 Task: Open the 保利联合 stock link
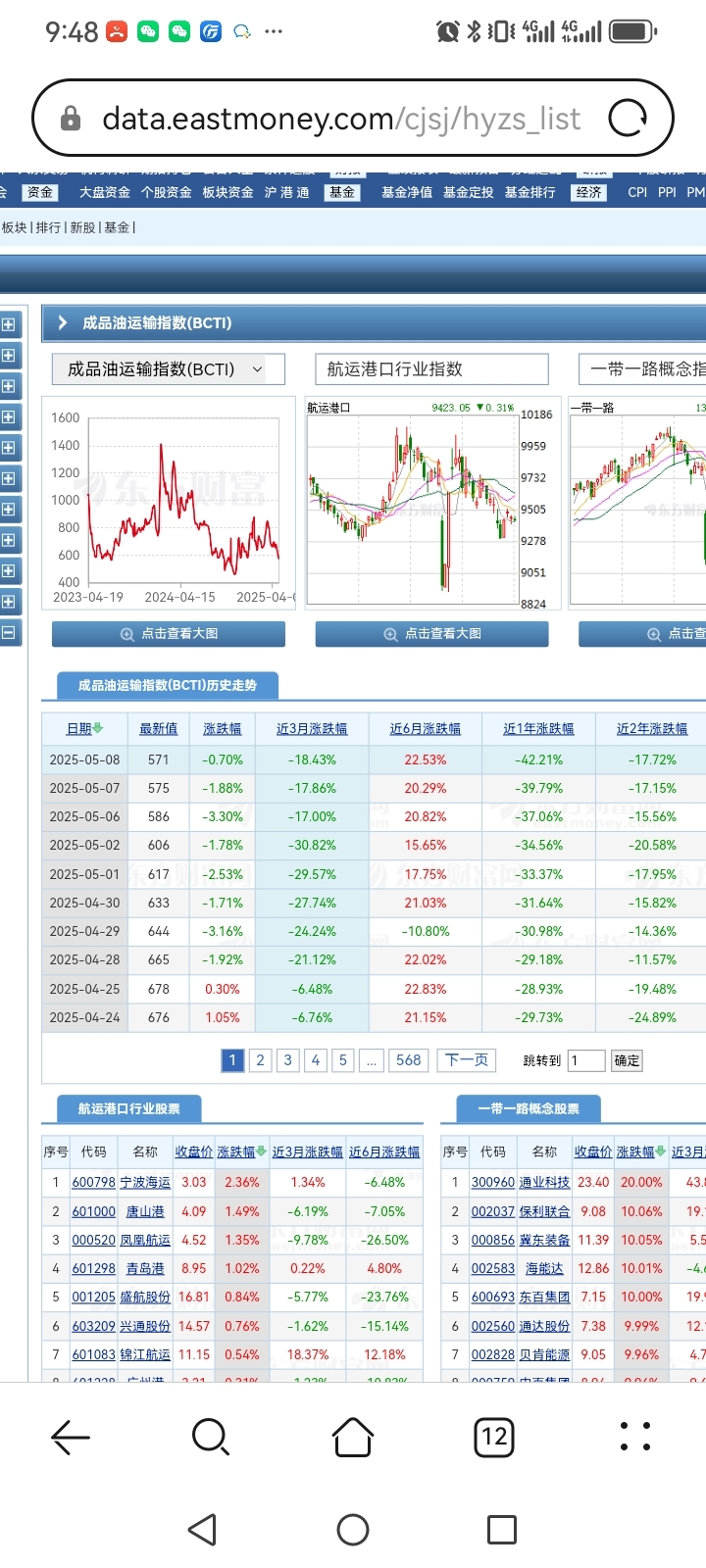[544, 1211]
